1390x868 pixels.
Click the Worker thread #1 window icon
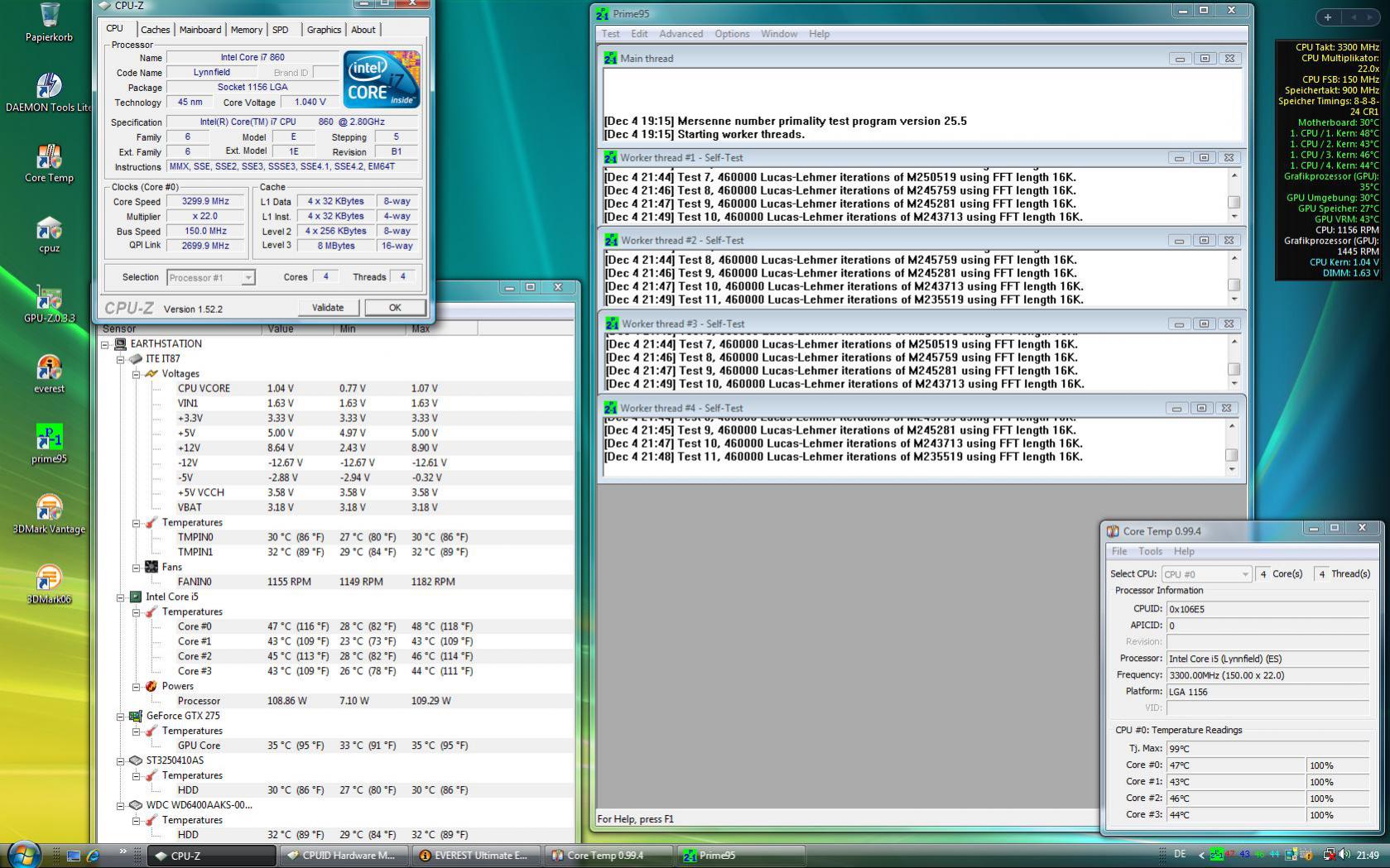coord(610,157)
